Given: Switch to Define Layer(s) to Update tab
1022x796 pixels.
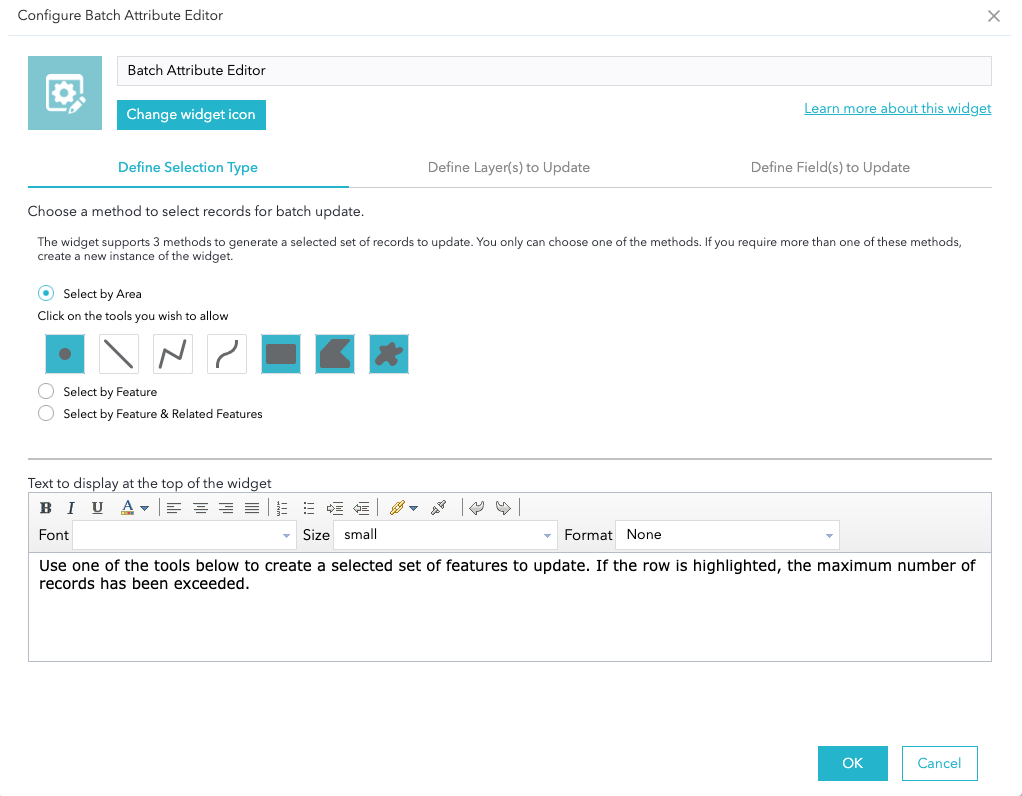Looking at the screenshot, I should (x=509, y=168).
